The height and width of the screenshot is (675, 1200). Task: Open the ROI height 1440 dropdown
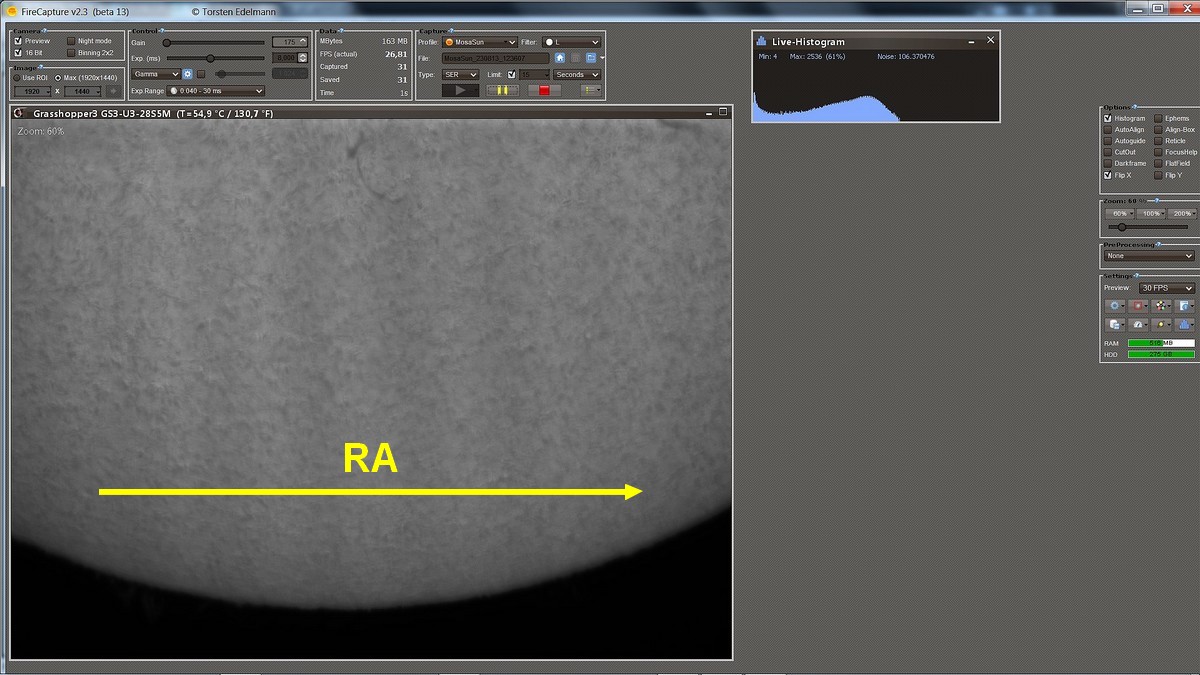point(83,91)
